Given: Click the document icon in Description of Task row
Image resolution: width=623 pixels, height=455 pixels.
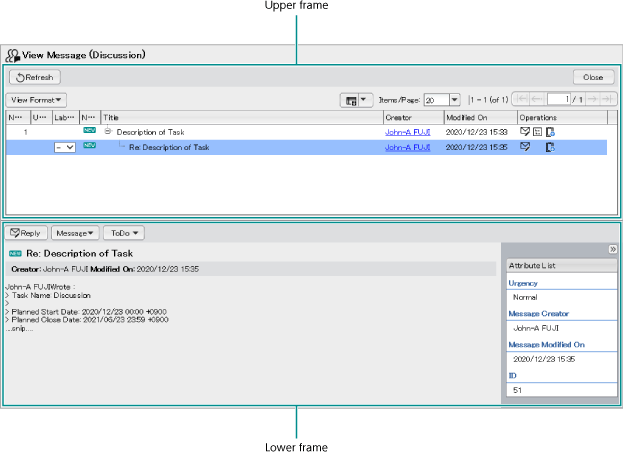Looking at the screenshot, I should (x=549, y=132).
